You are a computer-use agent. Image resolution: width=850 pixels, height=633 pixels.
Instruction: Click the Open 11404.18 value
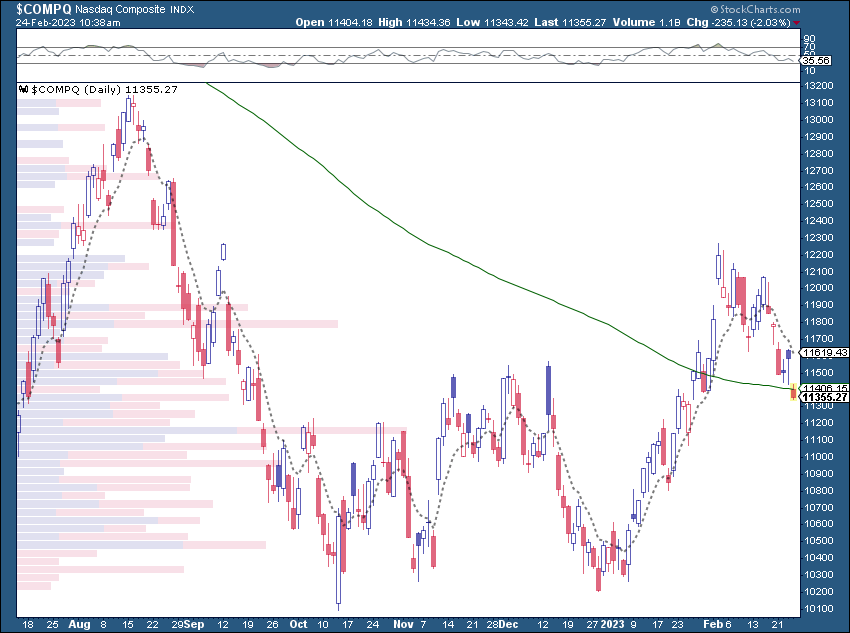[334, 23]
